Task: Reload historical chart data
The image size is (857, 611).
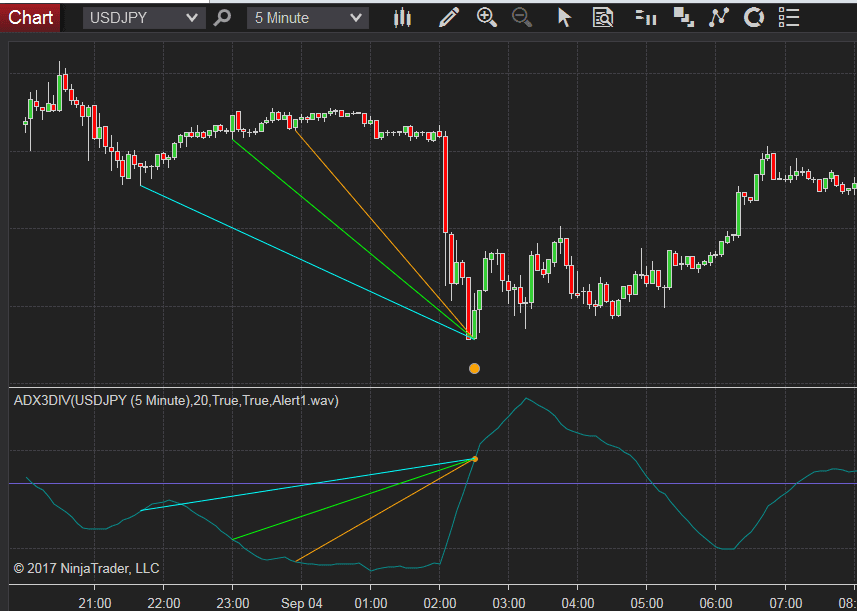Action: (753, 17)
